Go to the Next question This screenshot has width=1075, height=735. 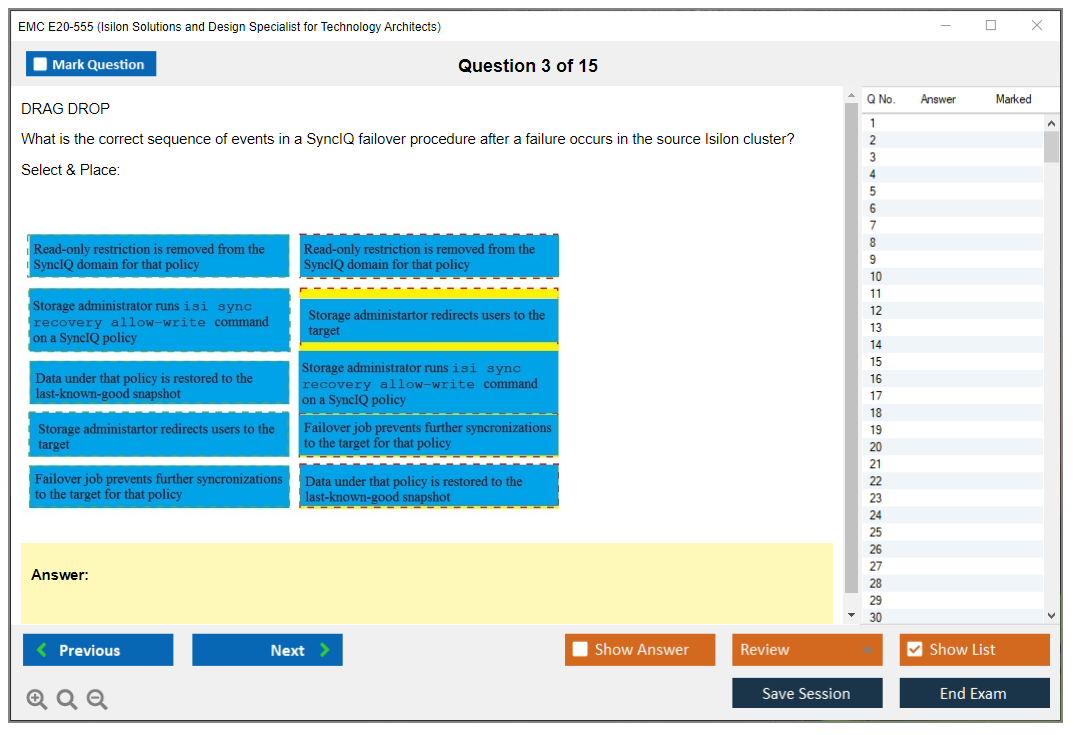(267, 650)
